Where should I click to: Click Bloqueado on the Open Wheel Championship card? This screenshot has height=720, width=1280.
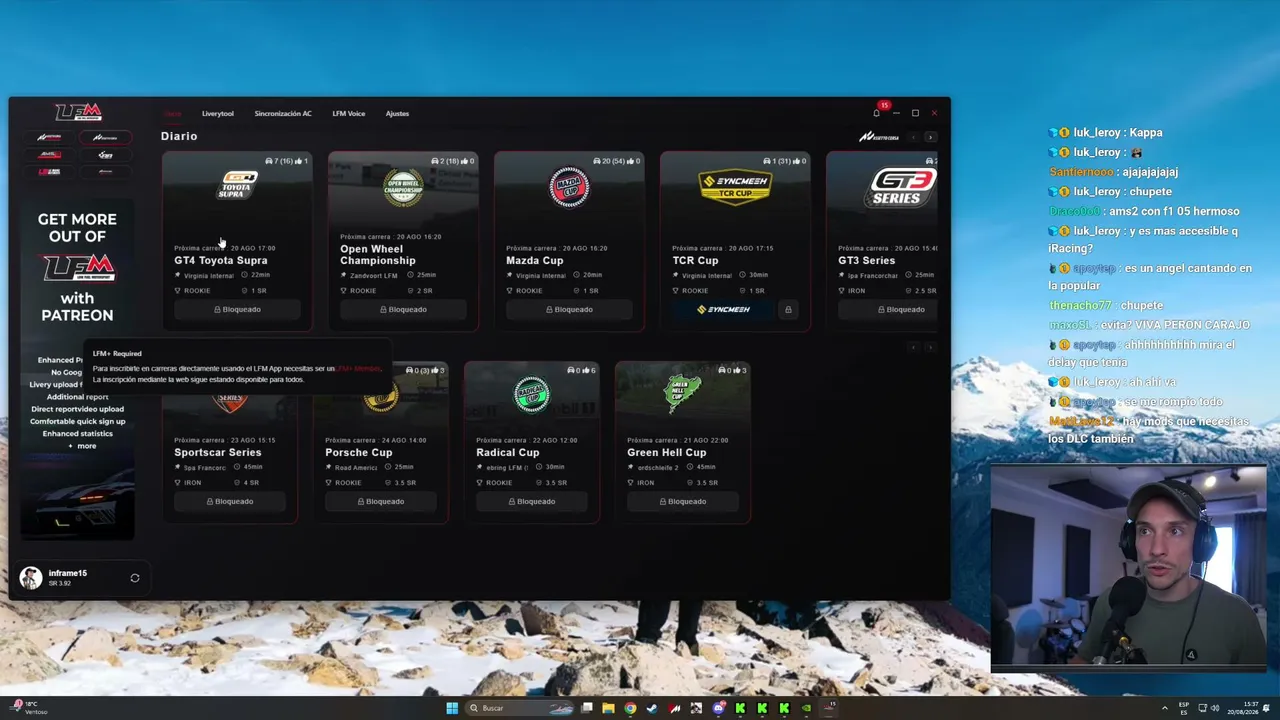pyautogui.click(x=403, y=309)
